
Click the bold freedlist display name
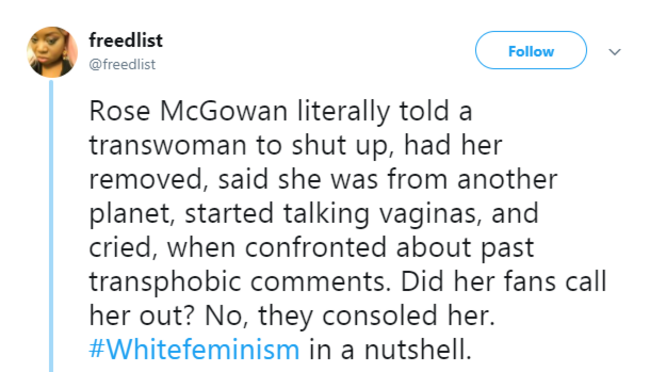point(126,41)
